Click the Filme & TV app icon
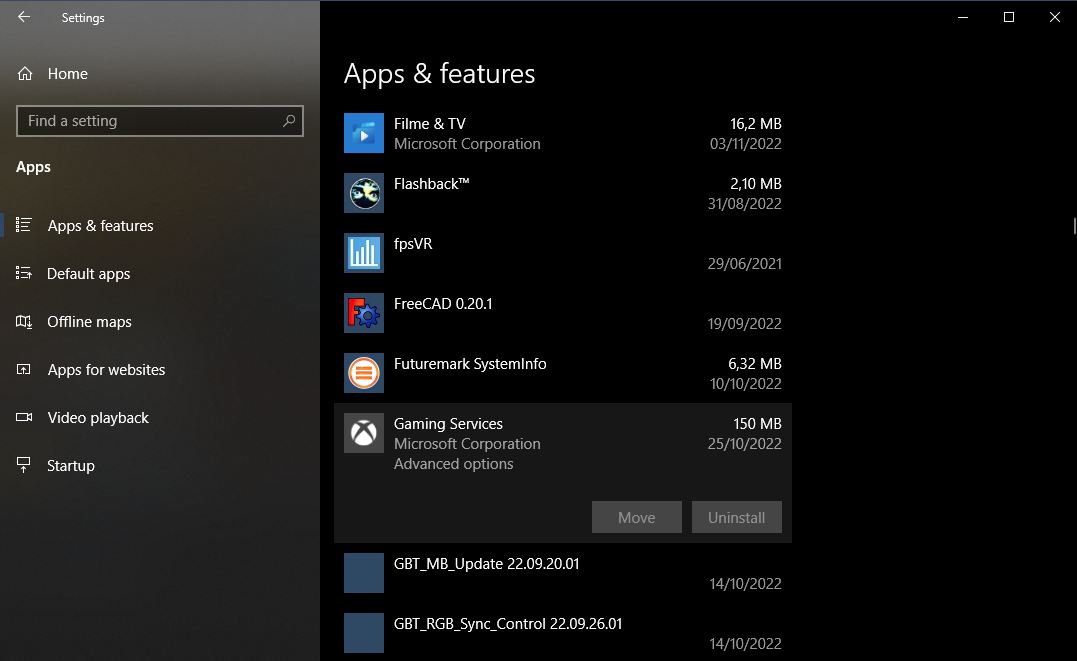 (x=364, y=133)
